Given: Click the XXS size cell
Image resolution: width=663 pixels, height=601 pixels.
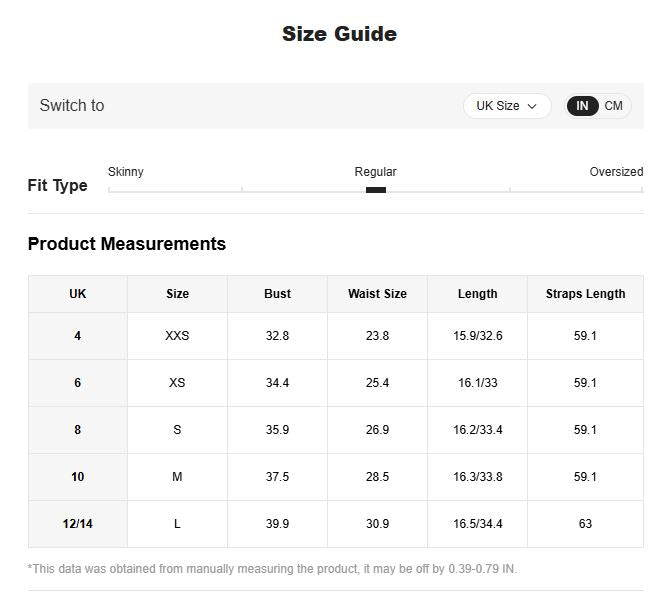Looking at the screenshot, I should [x=177, y=336].
